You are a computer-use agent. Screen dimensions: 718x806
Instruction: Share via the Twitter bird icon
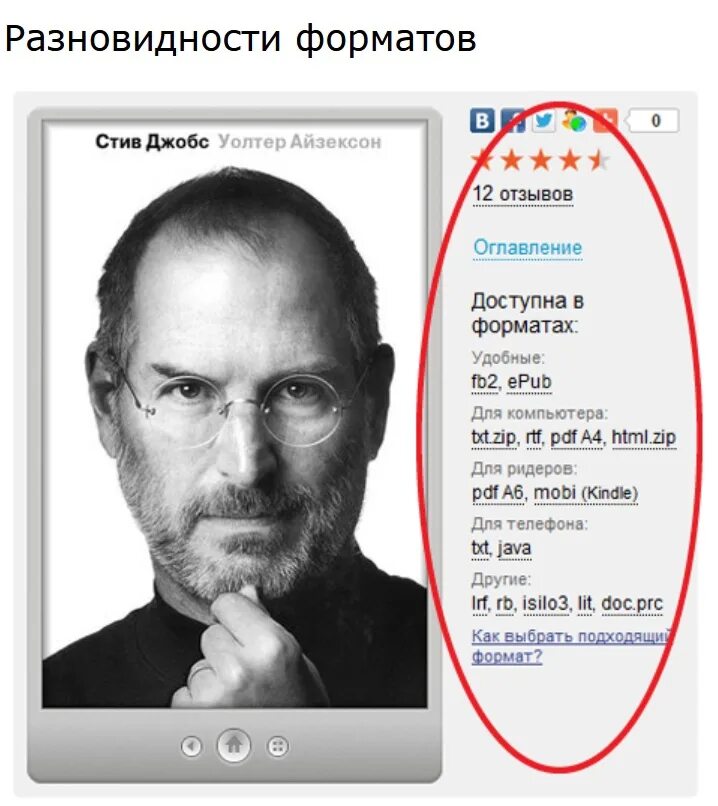543,121
